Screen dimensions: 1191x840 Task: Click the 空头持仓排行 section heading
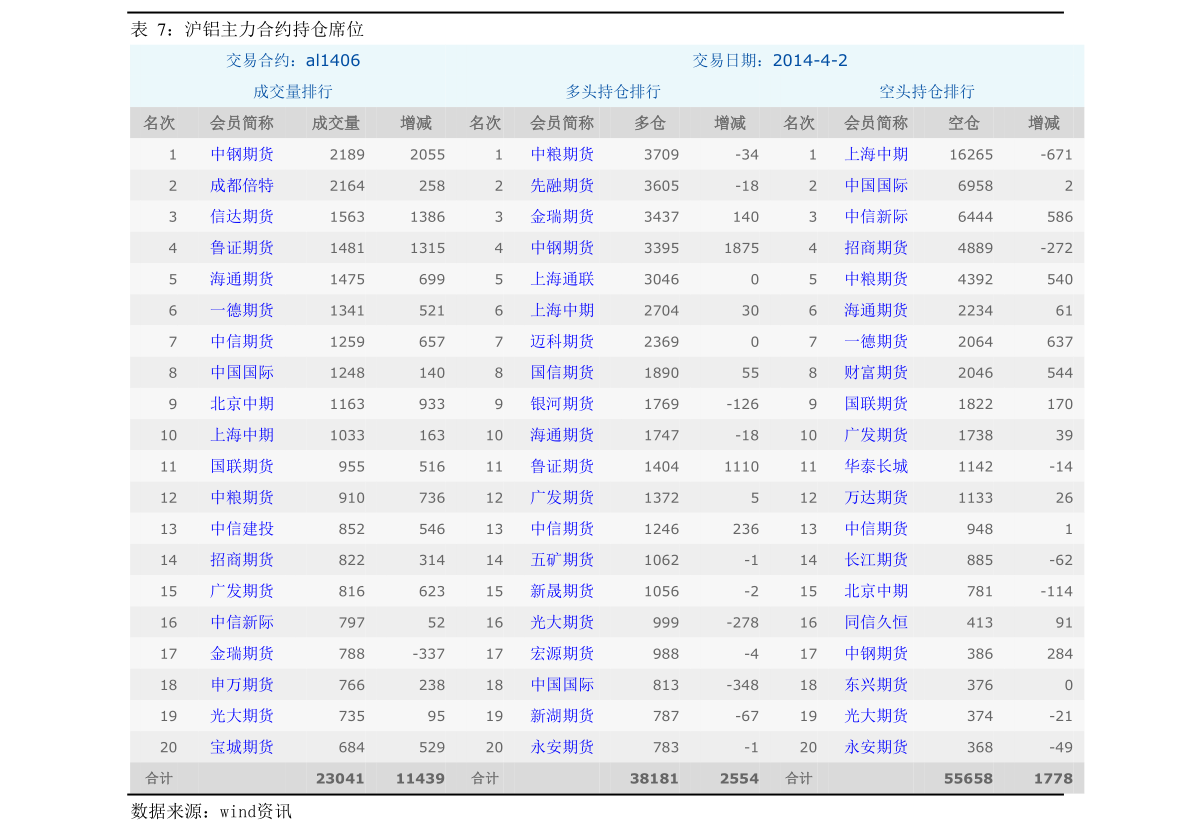(x=927, y=91)
